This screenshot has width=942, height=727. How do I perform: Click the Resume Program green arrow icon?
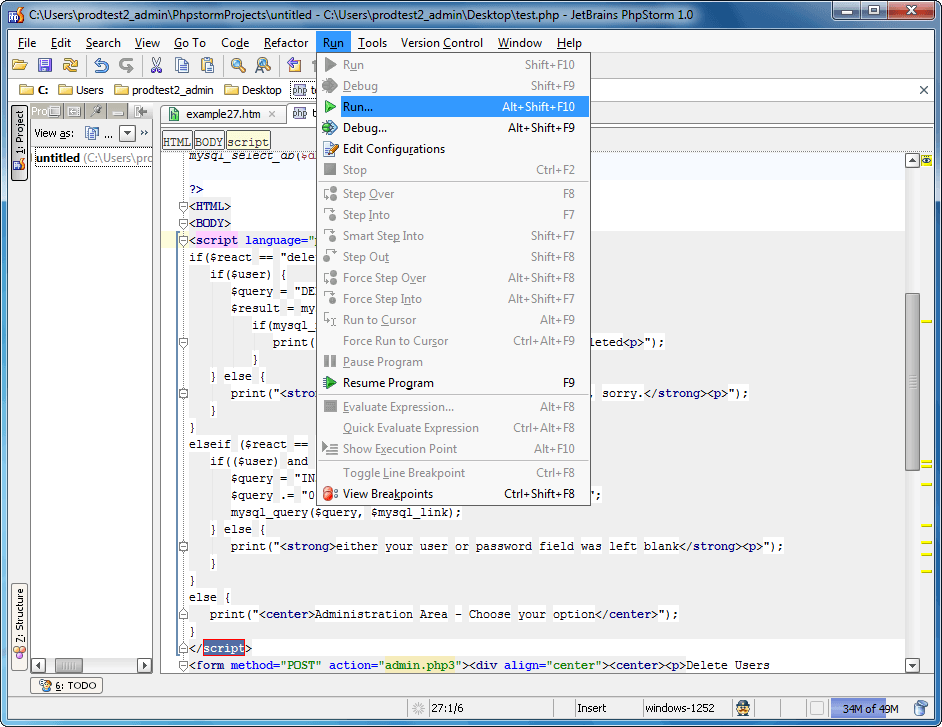tap(330, 383)
